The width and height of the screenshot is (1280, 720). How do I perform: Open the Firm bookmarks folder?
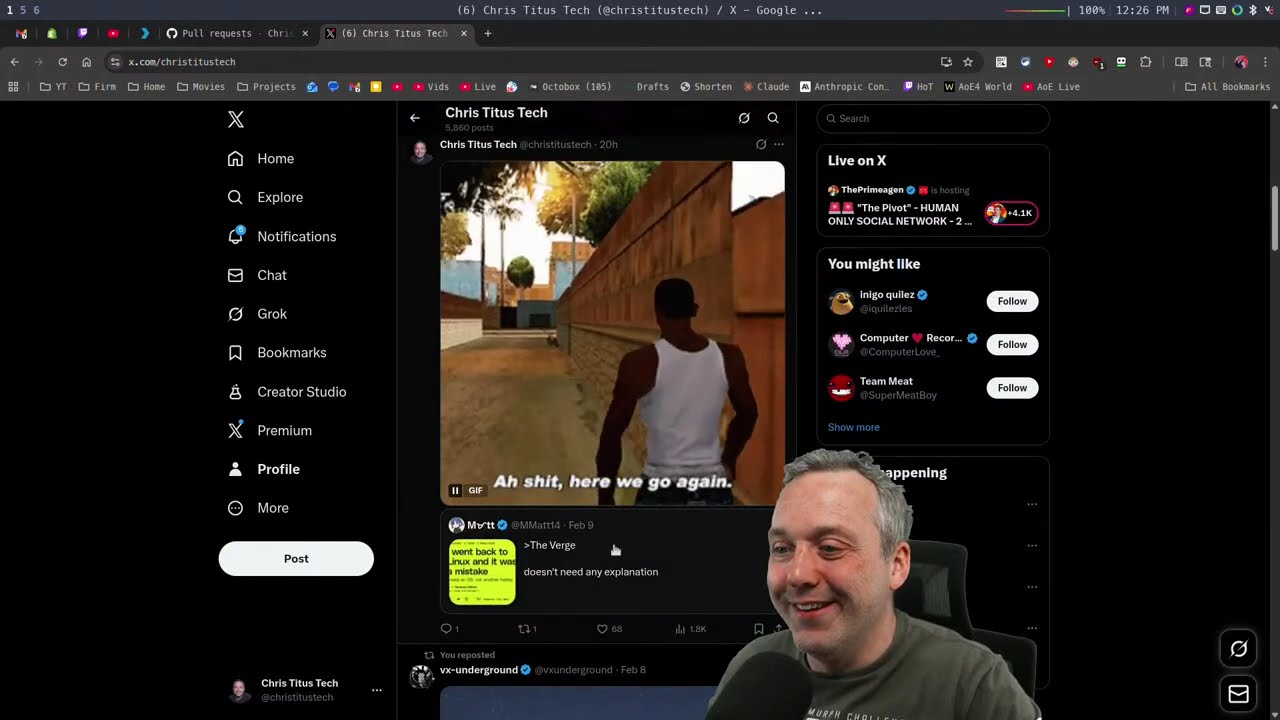[97, 87]
